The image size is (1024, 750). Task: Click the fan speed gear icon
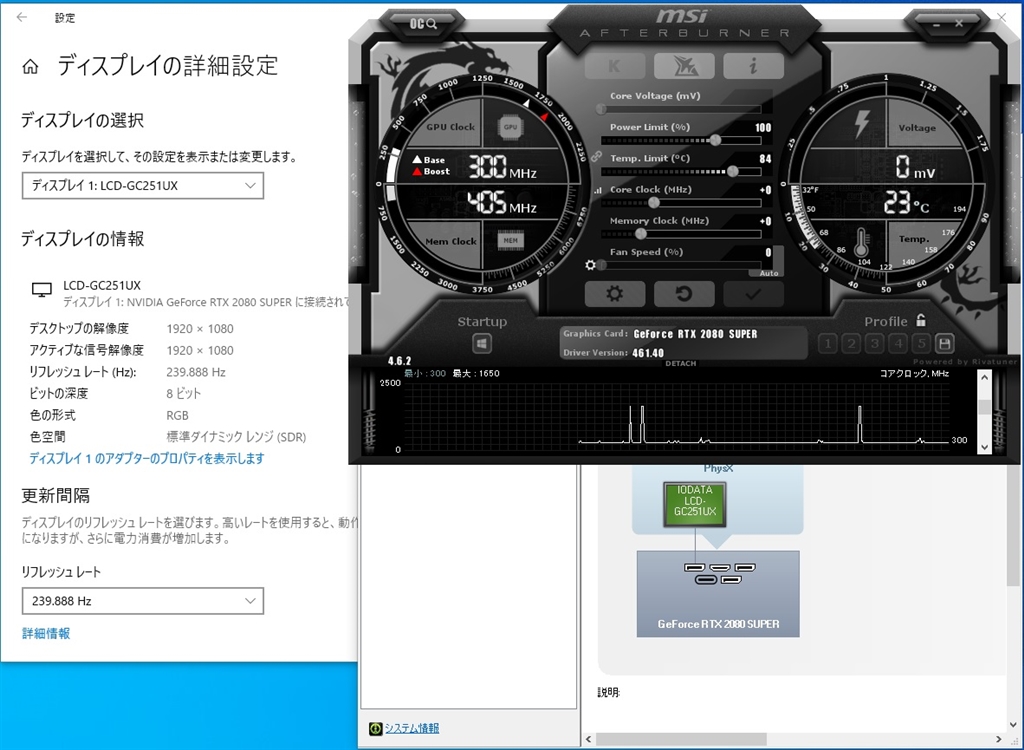(590, 265)
